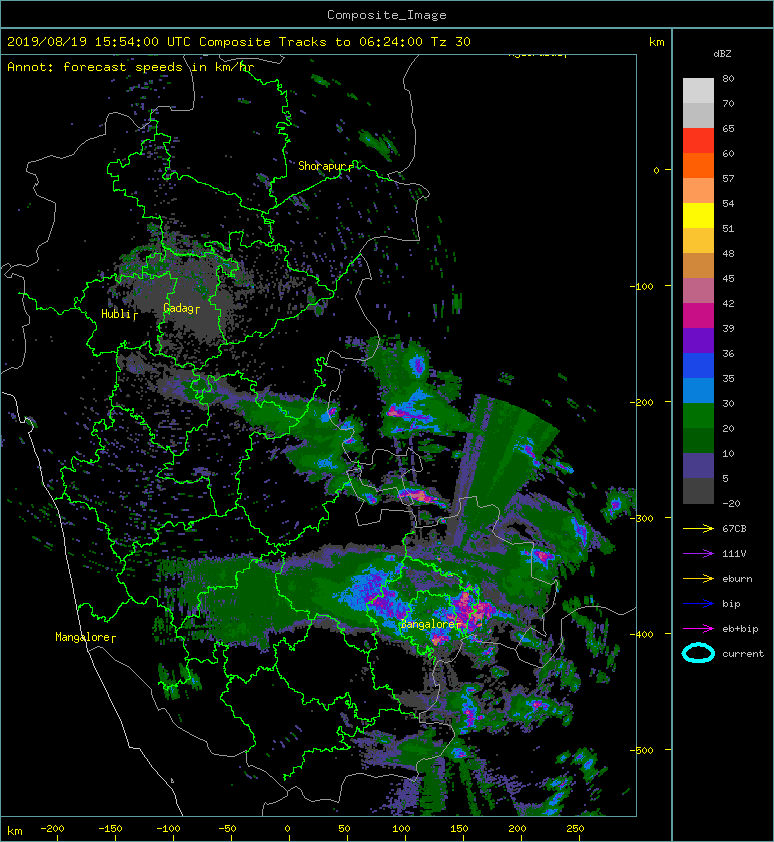Pick the purple swatch above the 36 label

coord(698,341)
